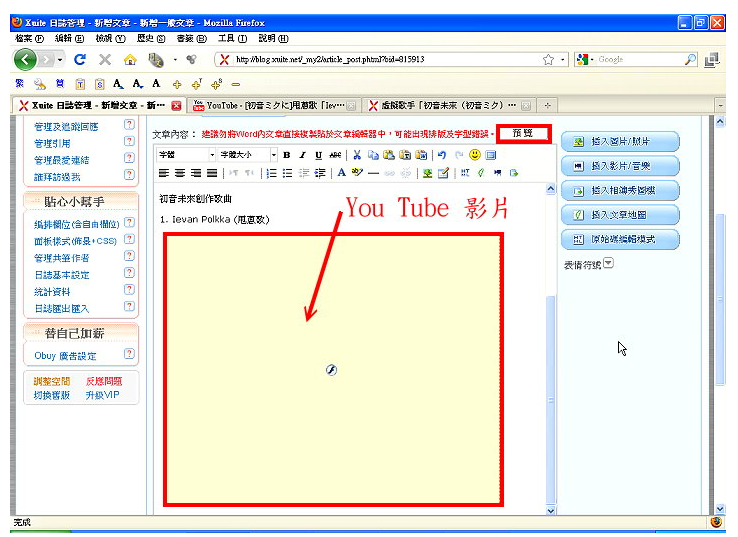The image size is (738, 537).
Task: Open the address bar history dropdown
Action: 563,60
